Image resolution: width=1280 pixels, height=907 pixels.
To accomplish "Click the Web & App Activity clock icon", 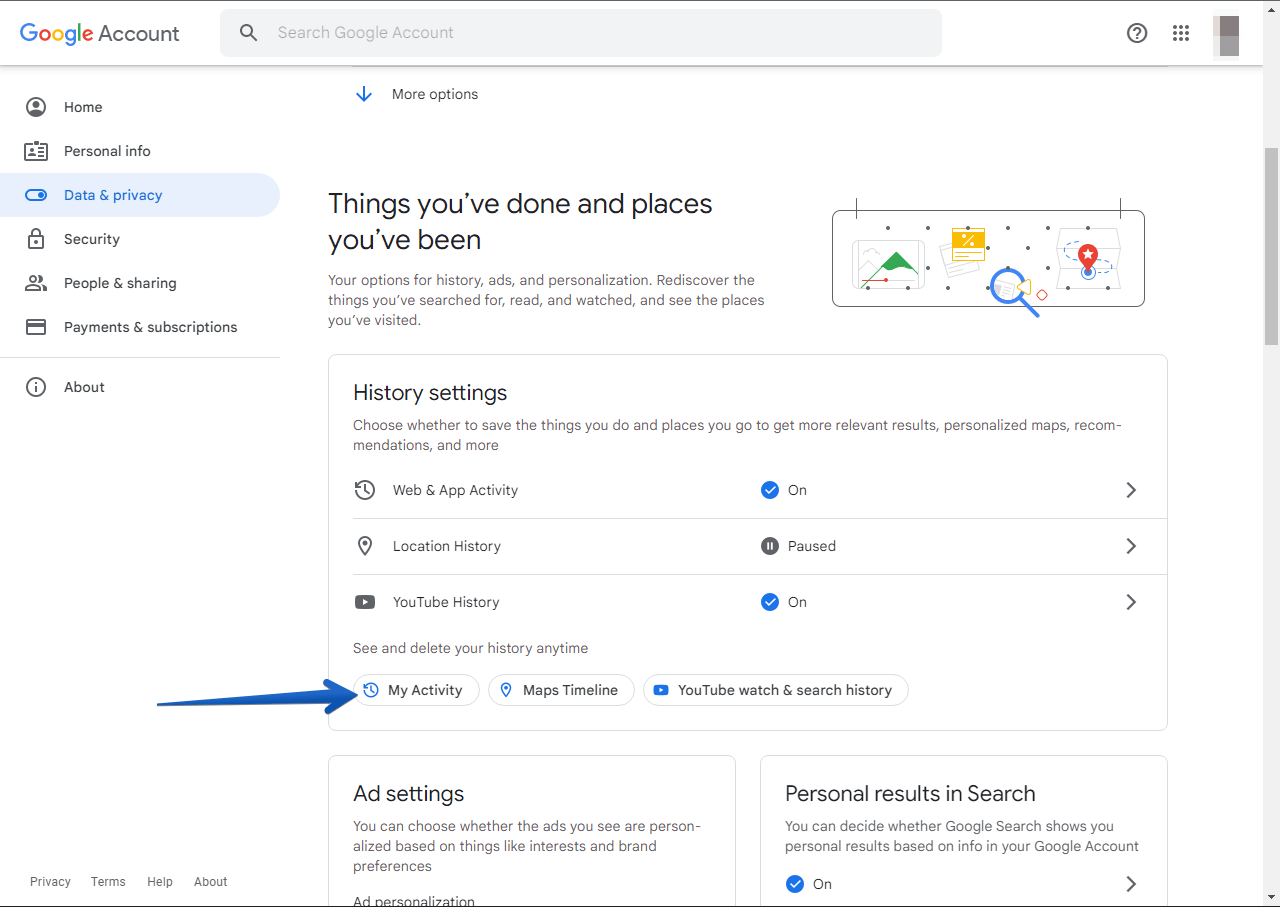I will (x=365, y=490).
